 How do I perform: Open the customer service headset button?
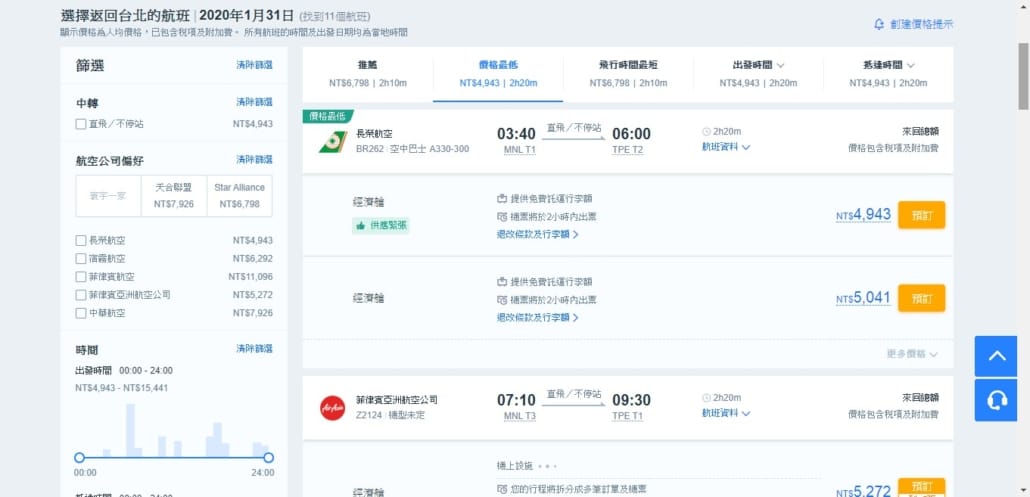(996, 400)
